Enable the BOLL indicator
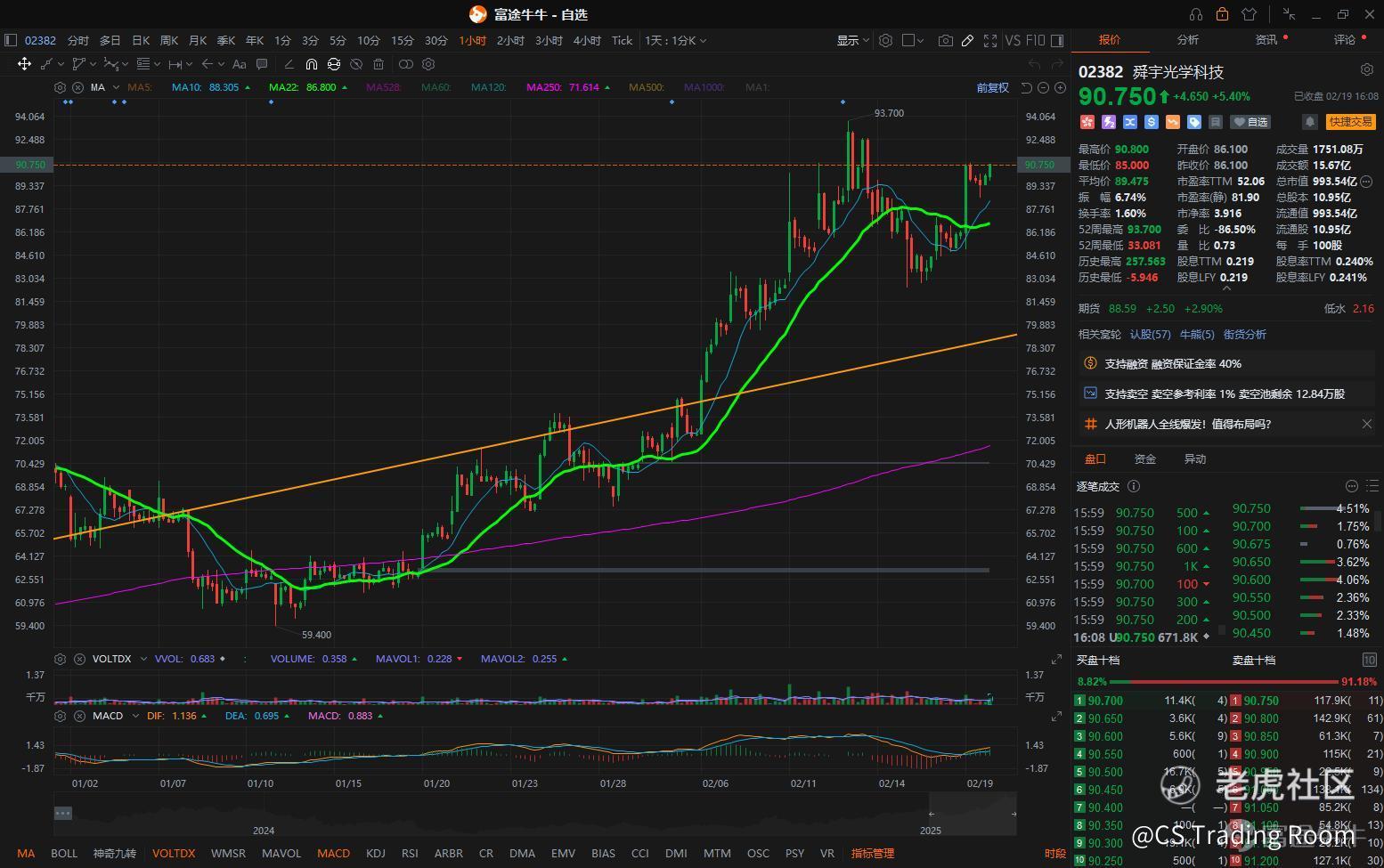The width and height of the screenshot is (1384, 868). point(64,853)
